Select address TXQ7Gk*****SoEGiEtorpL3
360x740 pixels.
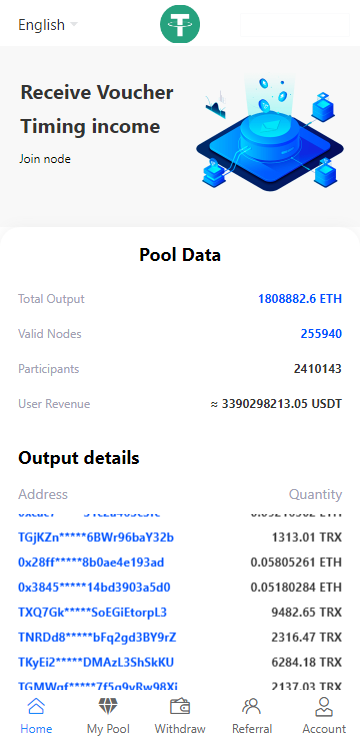coord(92,612)
